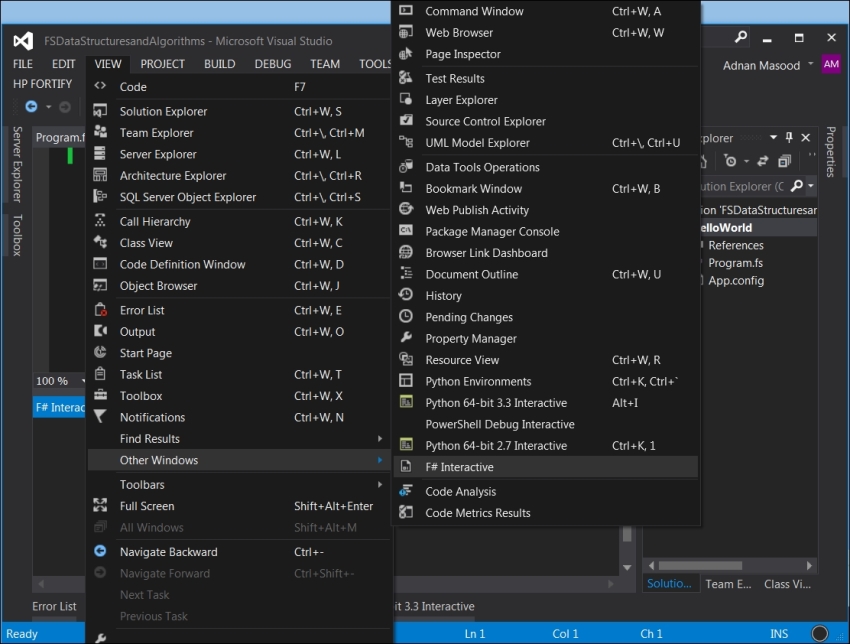Open the Navigate Backward toolbar dropdown arrow

tap(49, 107)
